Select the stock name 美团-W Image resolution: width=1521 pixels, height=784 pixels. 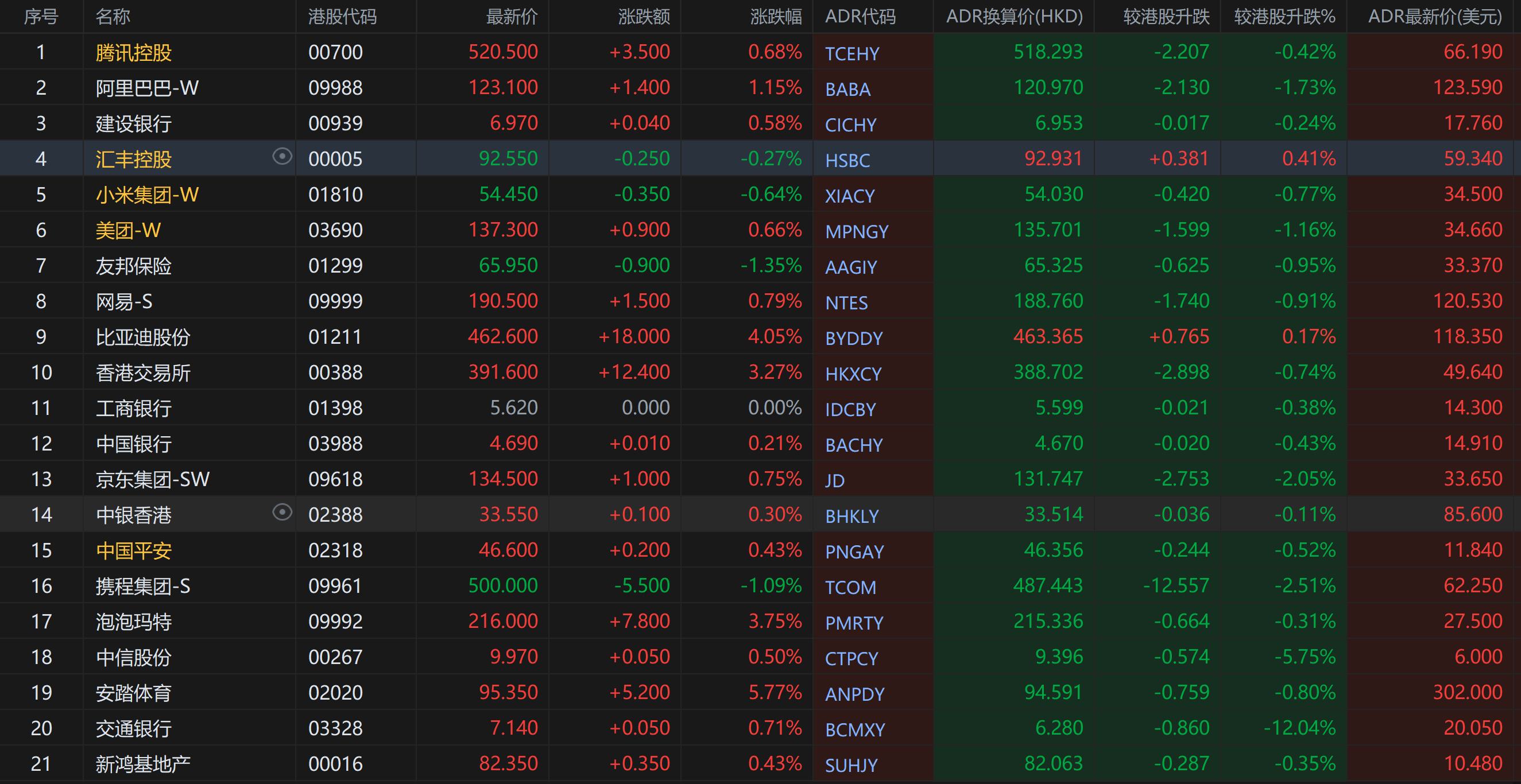tap(128, 230)
